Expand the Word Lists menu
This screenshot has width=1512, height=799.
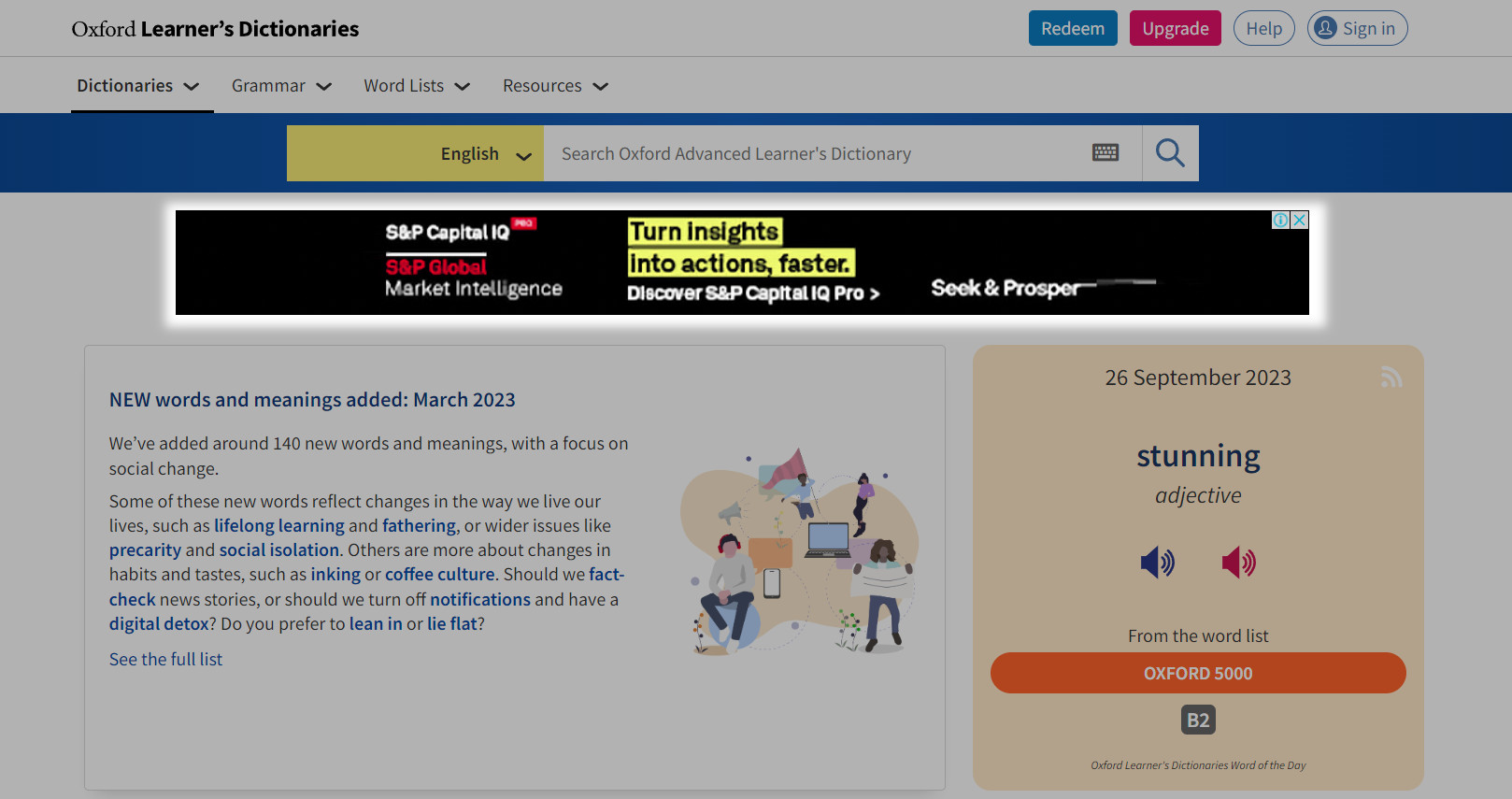tap(417, 86)
